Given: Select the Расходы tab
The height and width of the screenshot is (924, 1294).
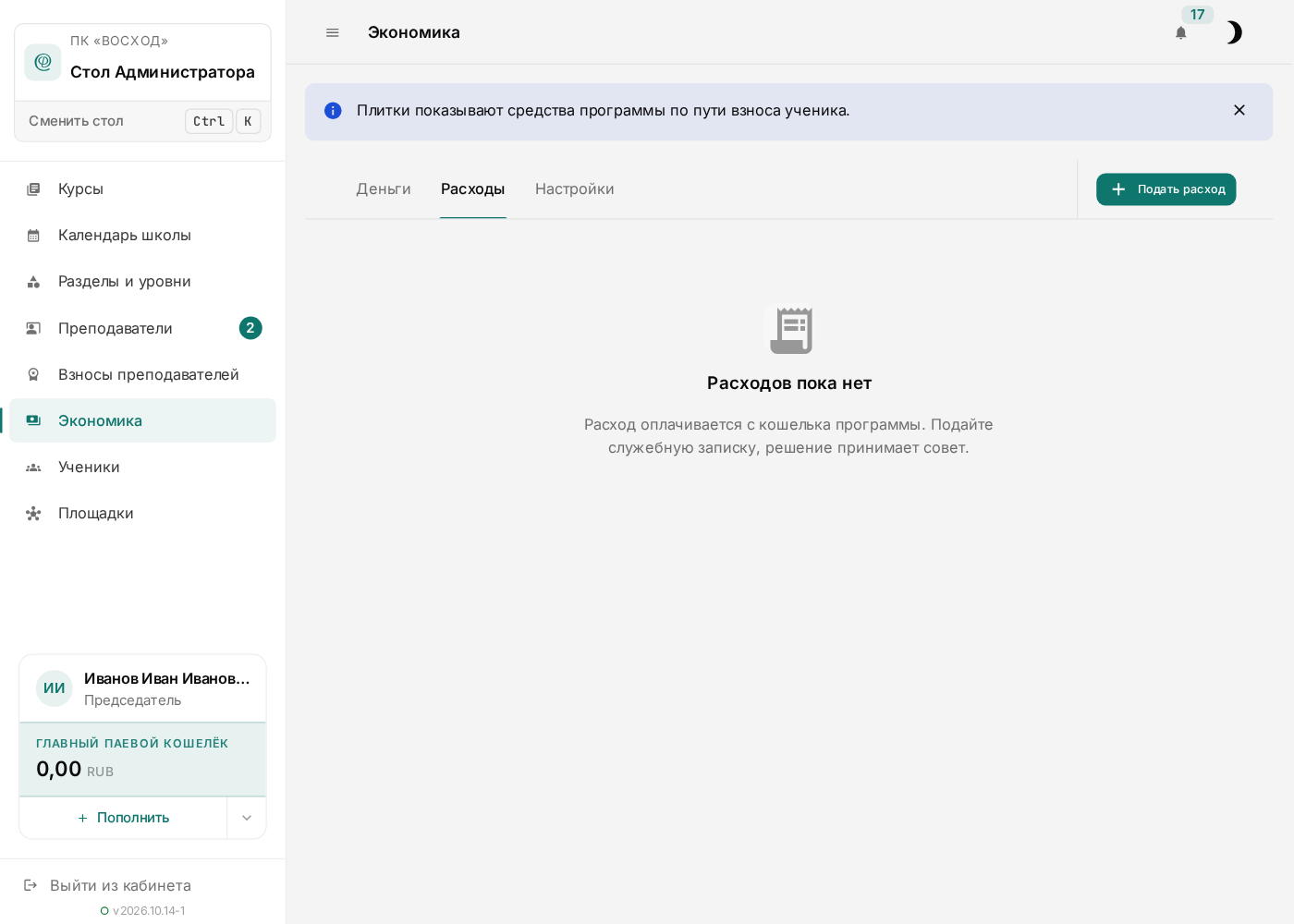Looking at the screenshot, I should point(472,188).
